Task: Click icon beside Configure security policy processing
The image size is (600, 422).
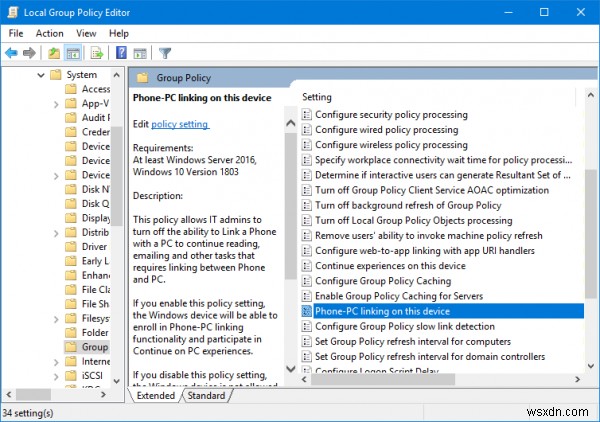Action: [x=307, y=114]
